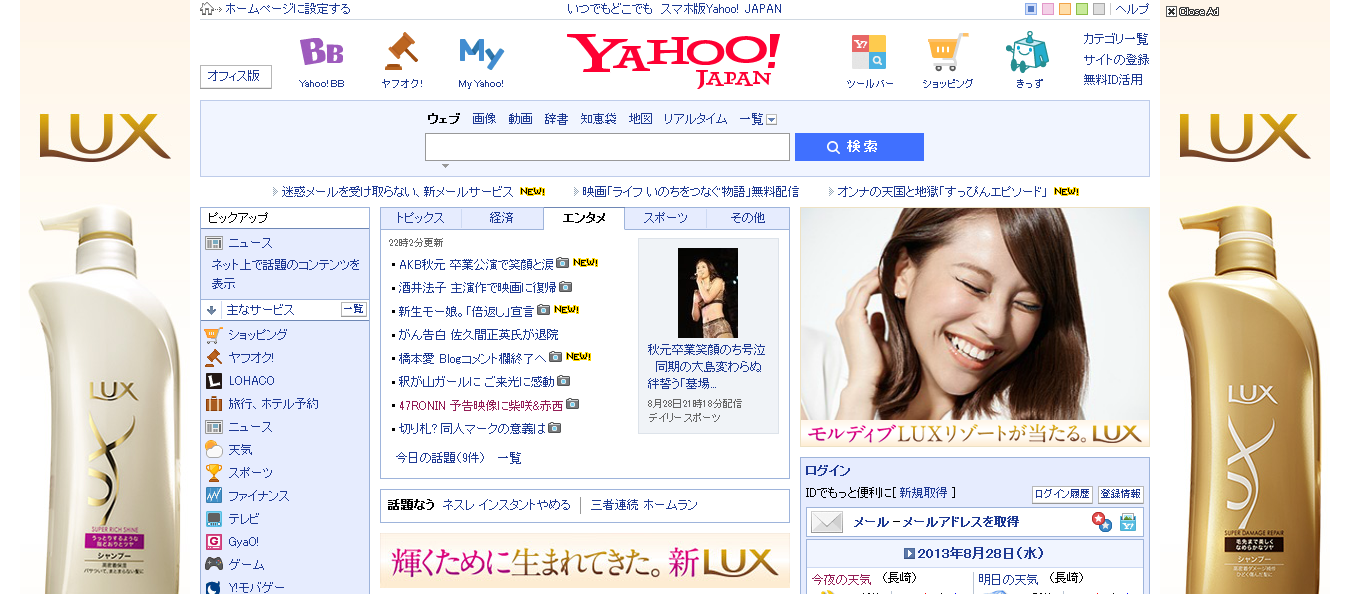Click the arrow icon beside the 2013年8月28日 date
The image size is (1349, 594).
click(909, 553)
